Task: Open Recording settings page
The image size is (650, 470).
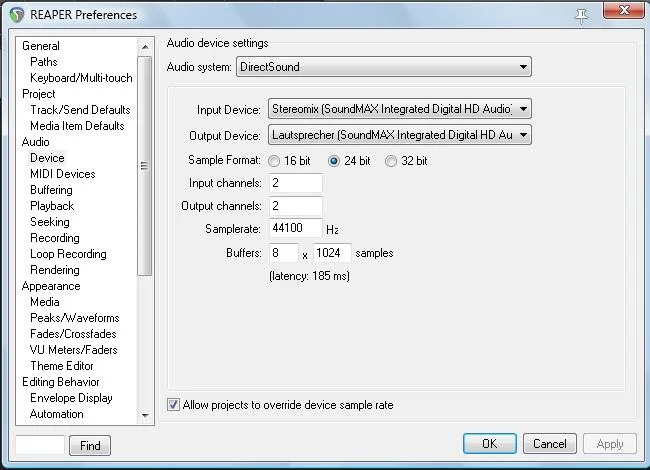Action: [x=55, y=238]
